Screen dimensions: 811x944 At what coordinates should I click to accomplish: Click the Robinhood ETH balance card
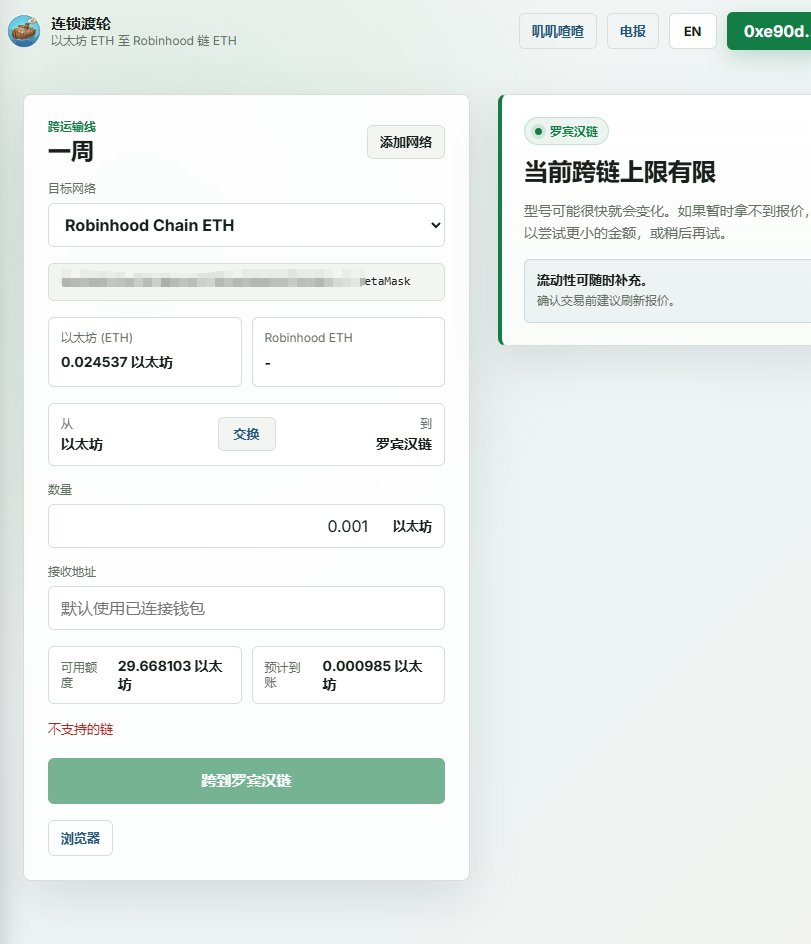point(348,352)
